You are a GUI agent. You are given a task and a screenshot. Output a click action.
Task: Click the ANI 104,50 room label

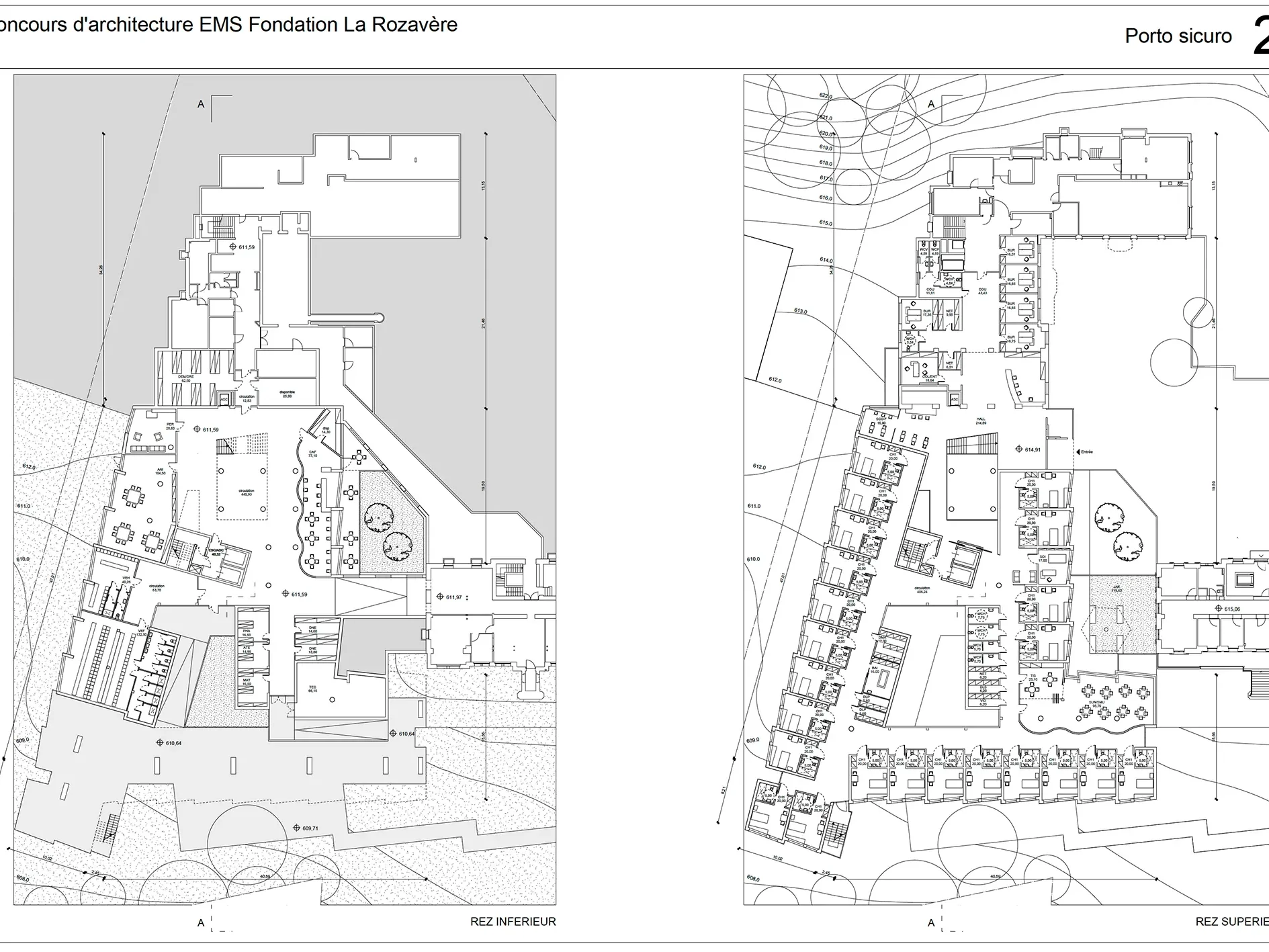[160, 472]
